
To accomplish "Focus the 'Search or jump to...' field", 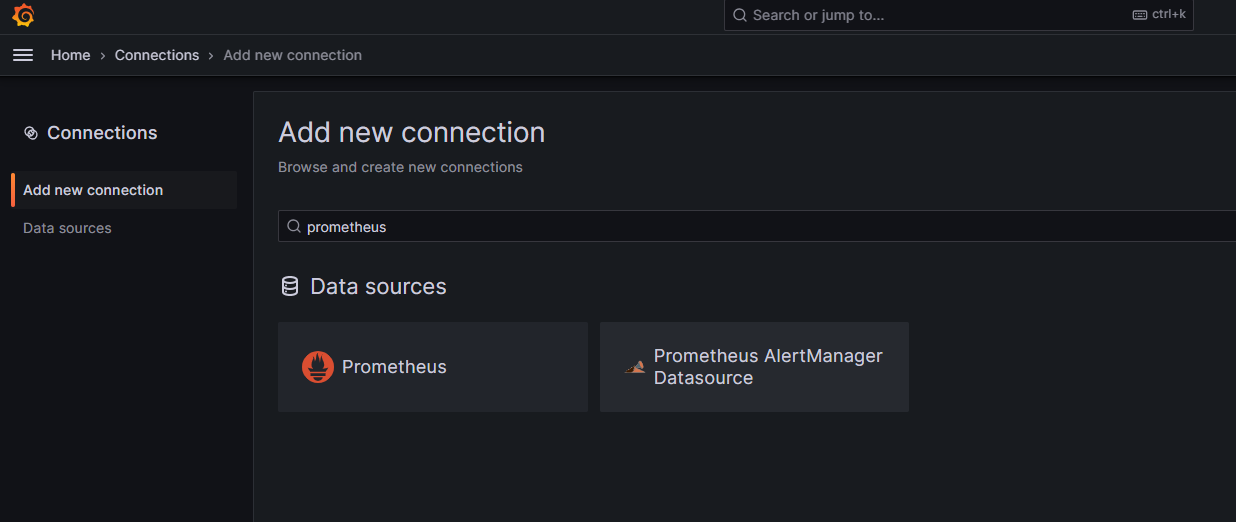I will 930,15.
